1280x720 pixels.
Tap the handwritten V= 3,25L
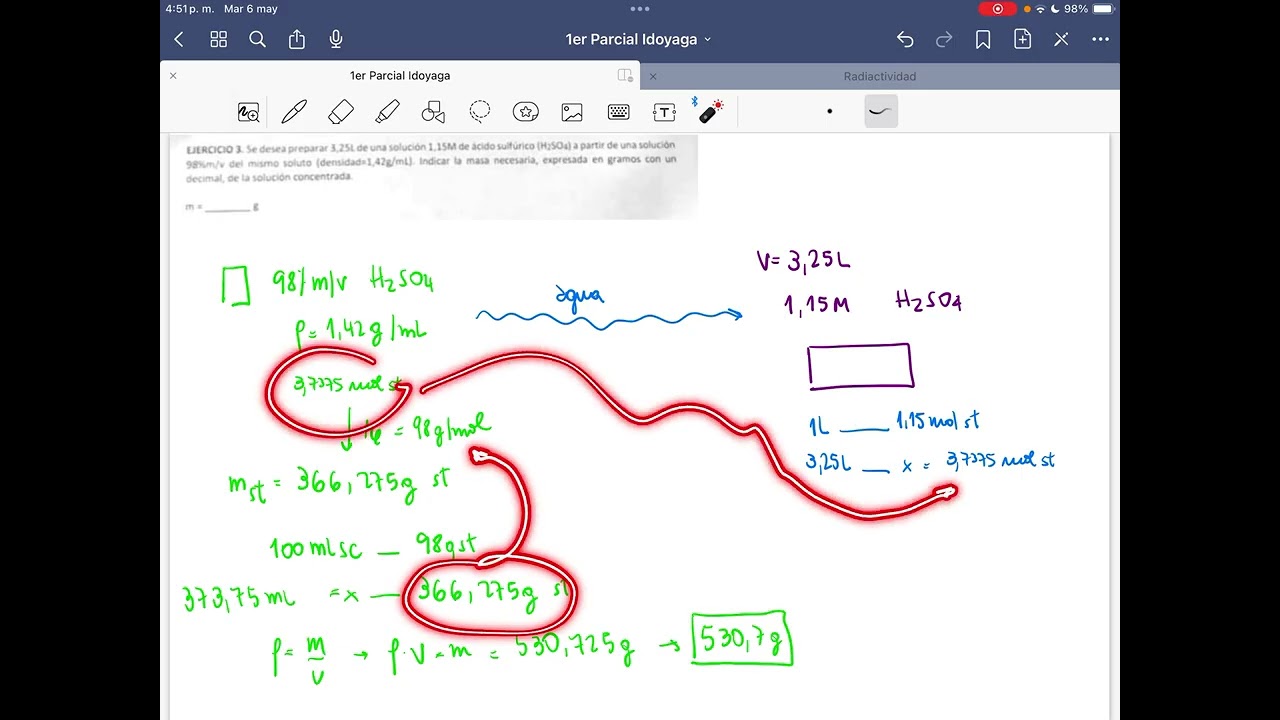click(x=805, y=262)
